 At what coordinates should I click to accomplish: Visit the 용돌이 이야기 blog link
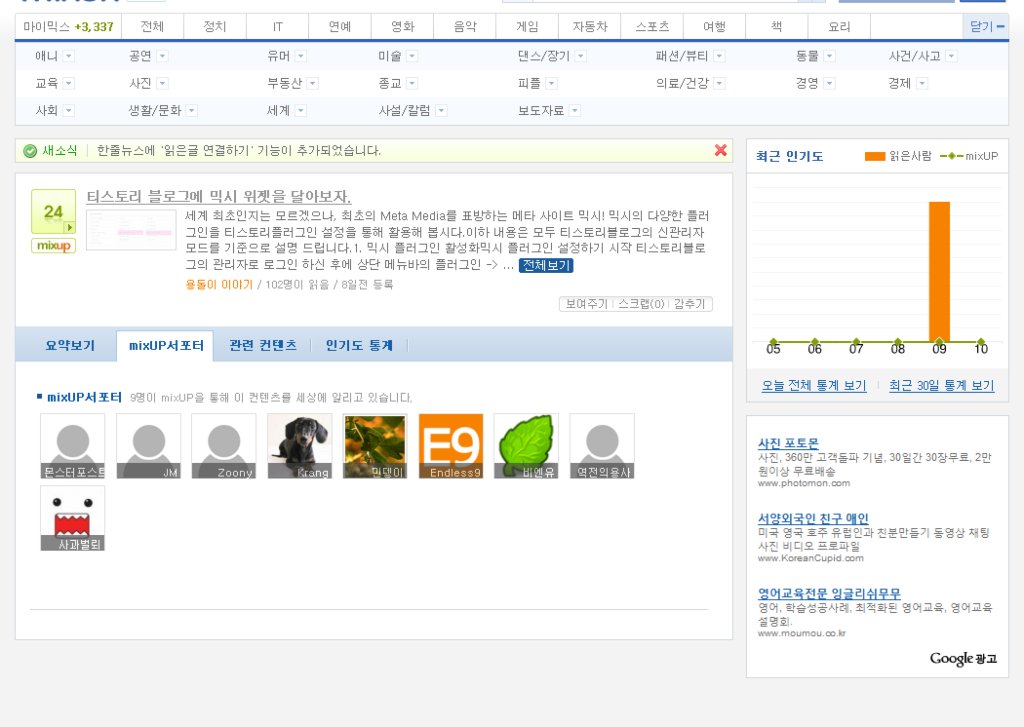click(x=219, y=284)
